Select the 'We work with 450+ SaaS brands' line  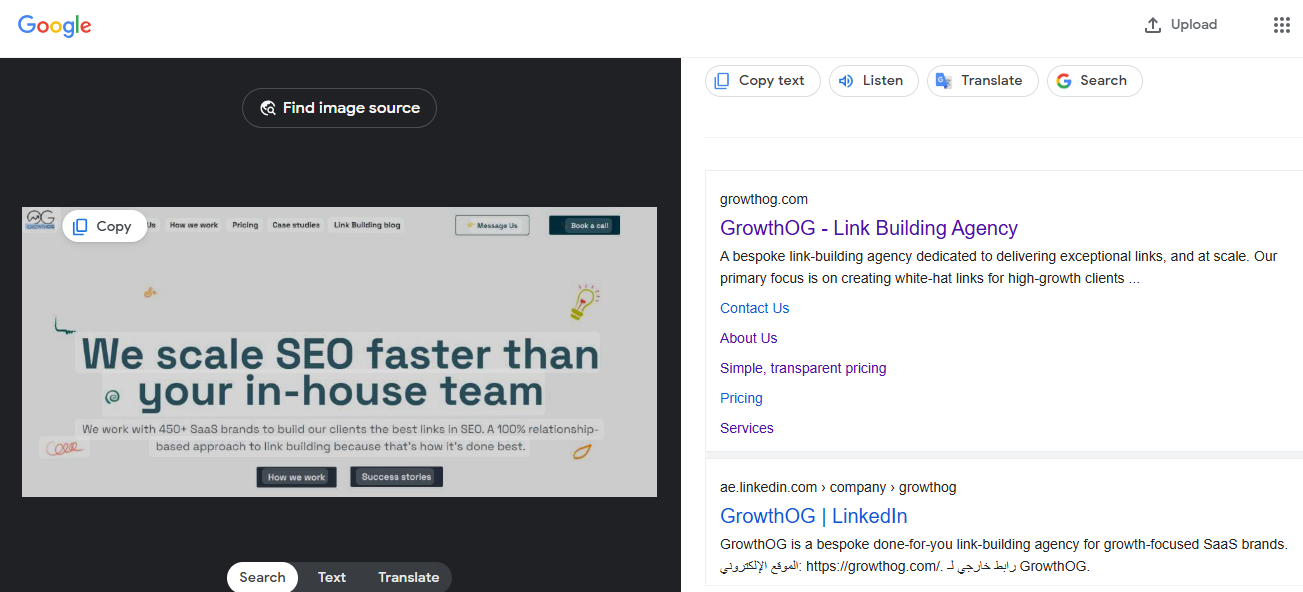[340, 429]
